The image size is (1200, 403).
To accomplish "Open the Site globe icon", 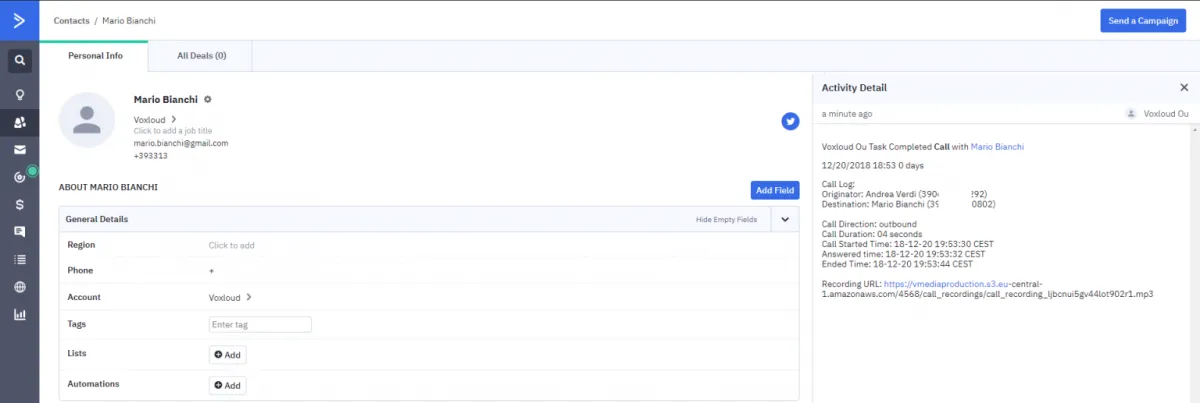I will pyautogui.click(x=19, y=287).
